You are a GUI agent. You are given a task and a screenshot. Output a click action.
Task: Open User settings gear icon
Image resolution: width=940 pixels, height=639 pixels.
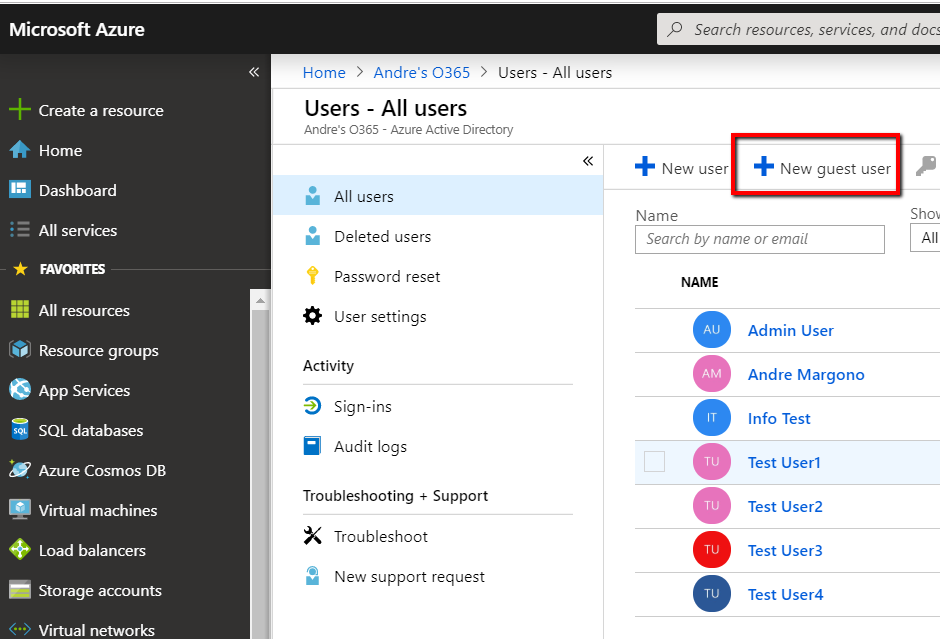[x=313, y=316]
